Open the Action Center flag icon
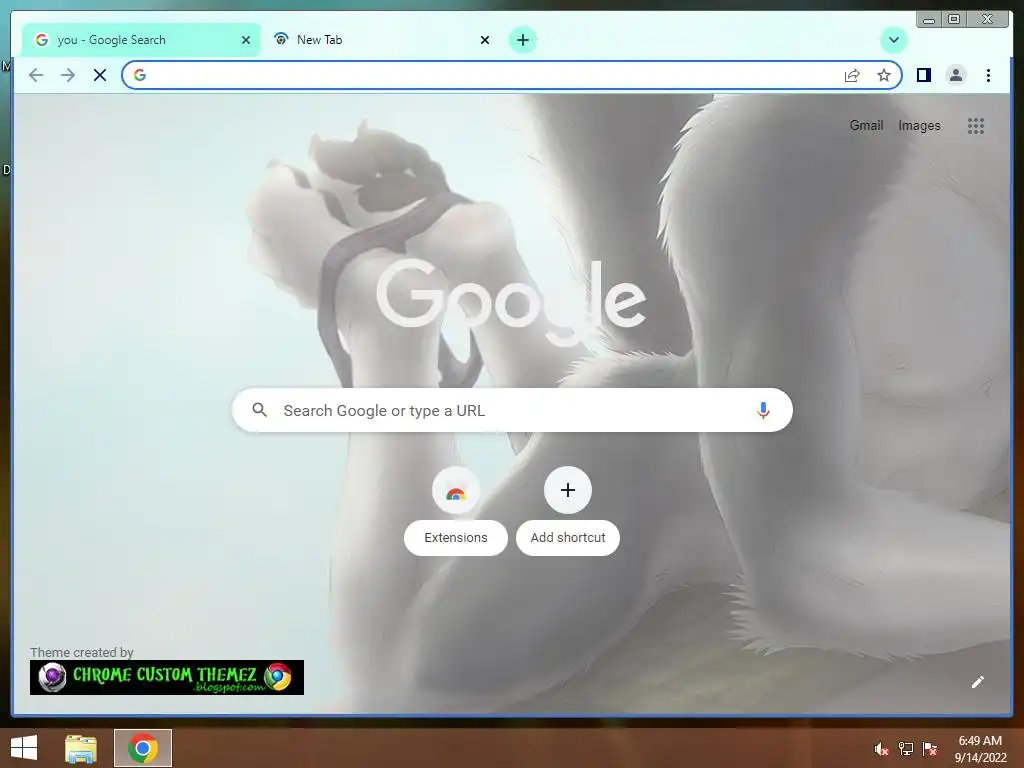The height and width of the screenshot is (768, 1024). 929,748
